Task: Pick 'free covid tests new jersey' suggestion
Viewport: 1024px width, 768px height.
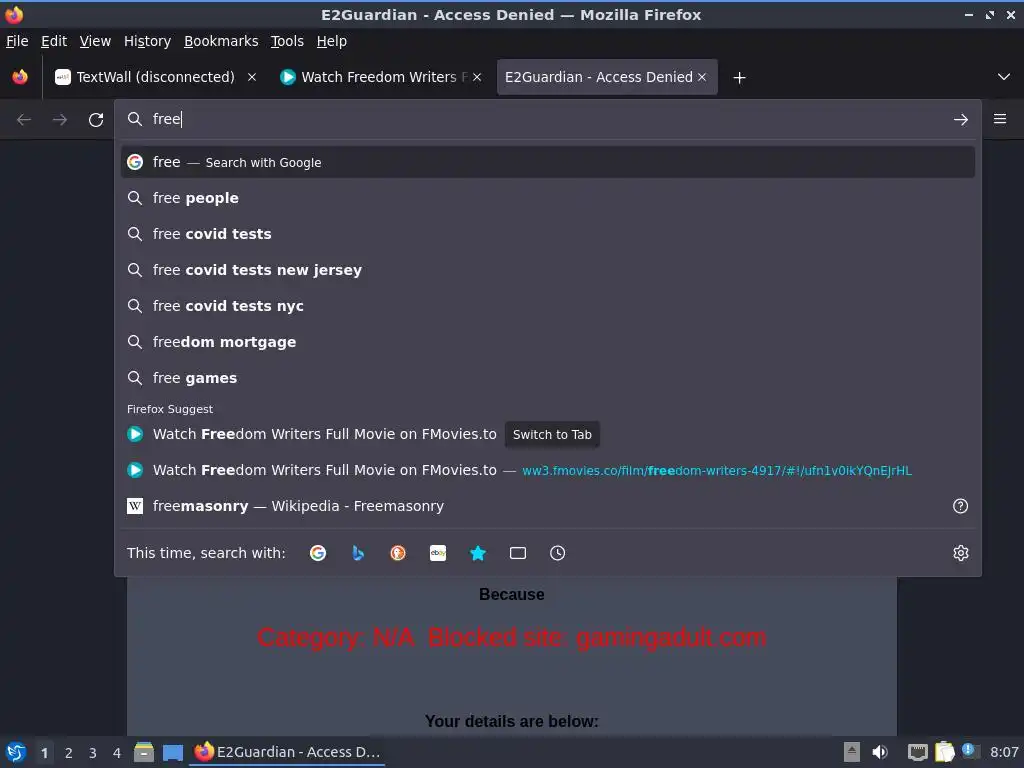Action: click(547, 270)
